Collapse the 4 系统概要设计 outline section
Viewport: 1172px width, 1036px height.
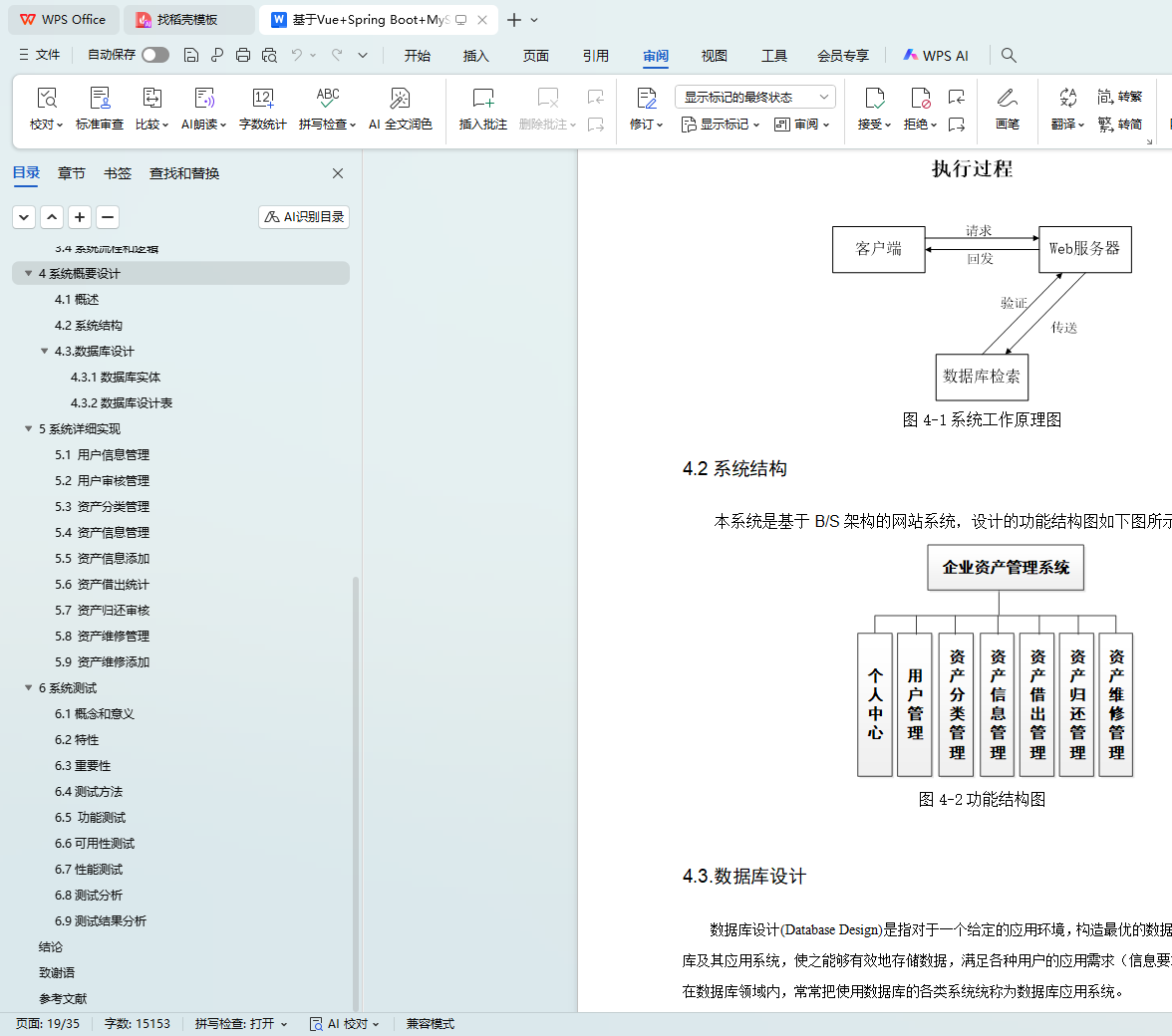tap(29, 274)
